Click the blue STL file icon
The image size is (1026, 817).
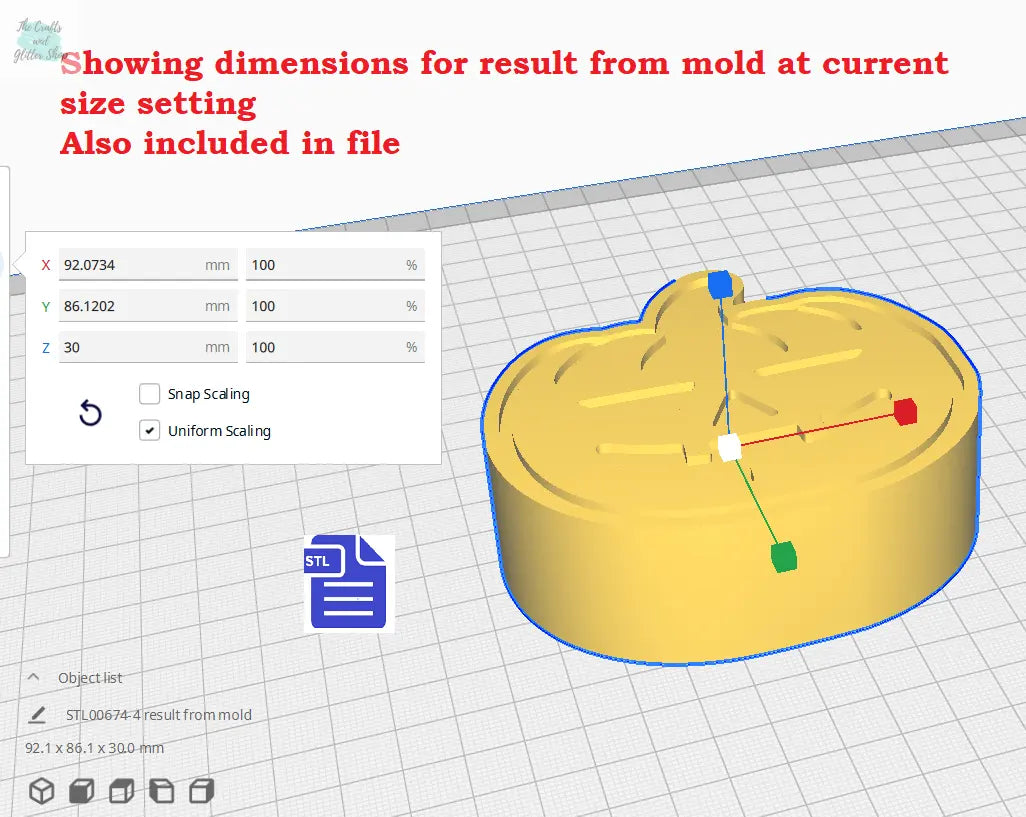coord(348,583)
